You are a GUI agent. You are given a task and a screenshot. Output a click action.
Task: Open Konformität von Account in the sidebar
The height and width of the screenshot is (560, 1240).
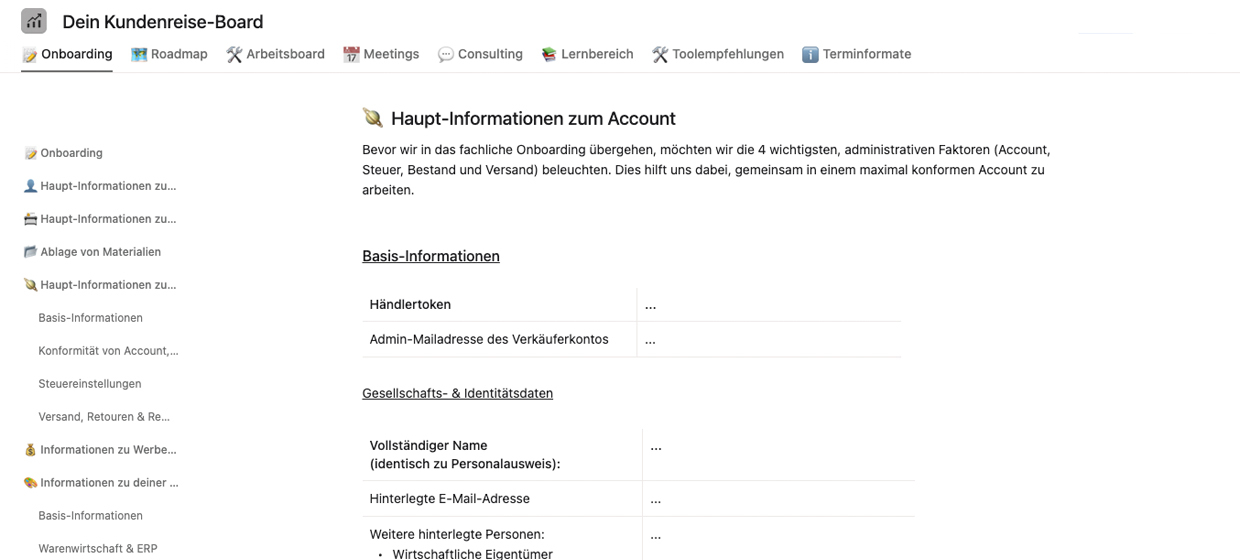[x=108, y=351]
